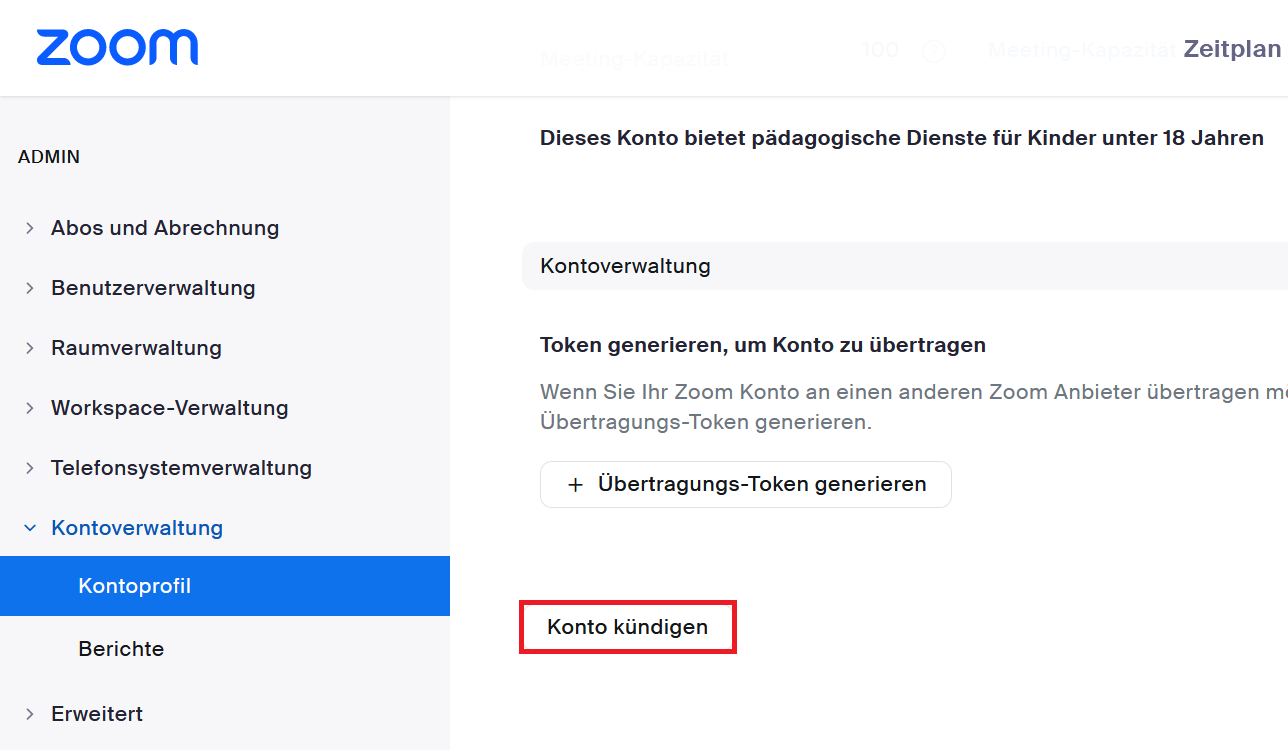This screenshot has height=750, width=1288.
Task: Open Telefonsystemverwaltung section
Action: point(181,468)
